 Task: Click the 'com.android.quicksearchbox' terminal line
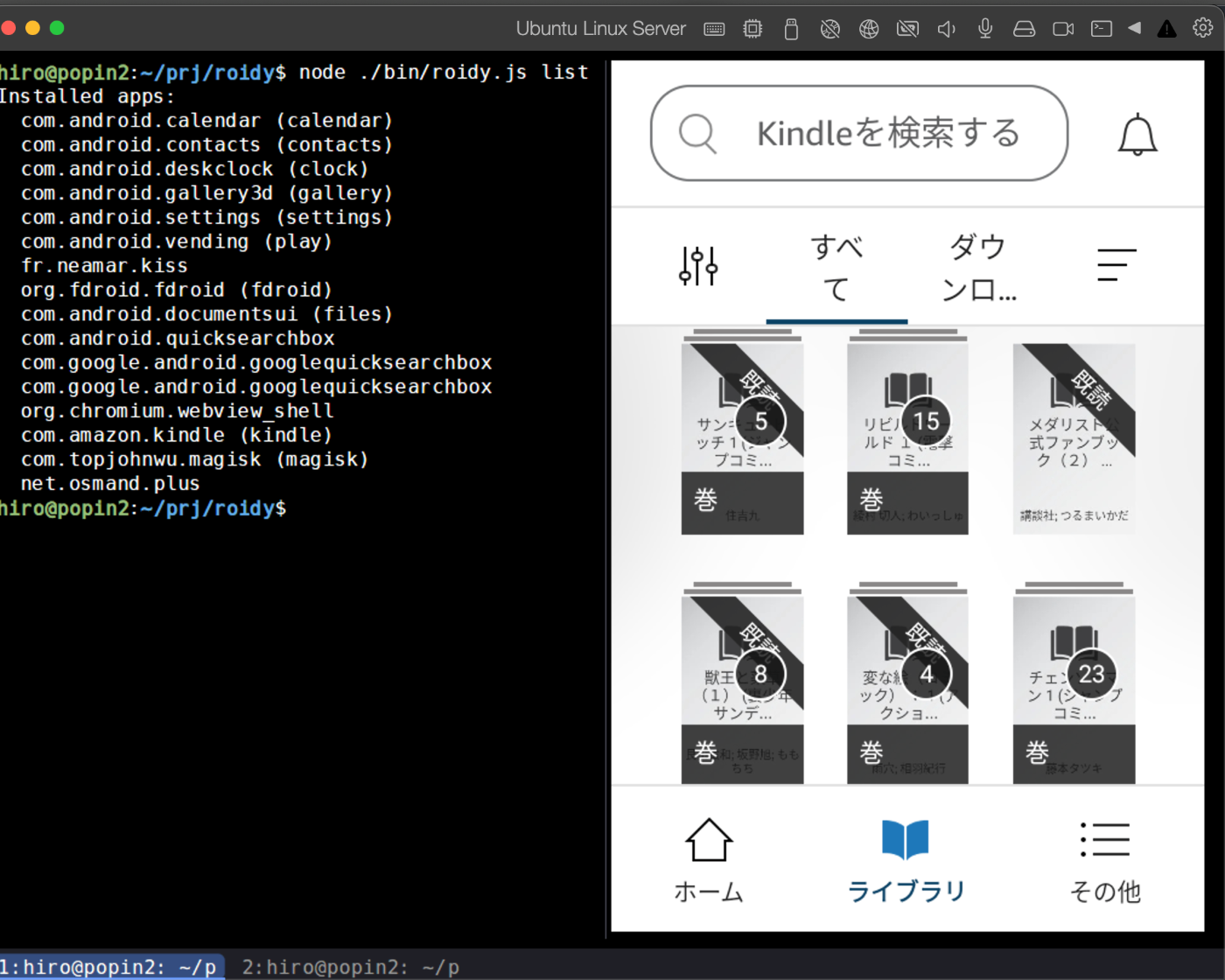178,339
